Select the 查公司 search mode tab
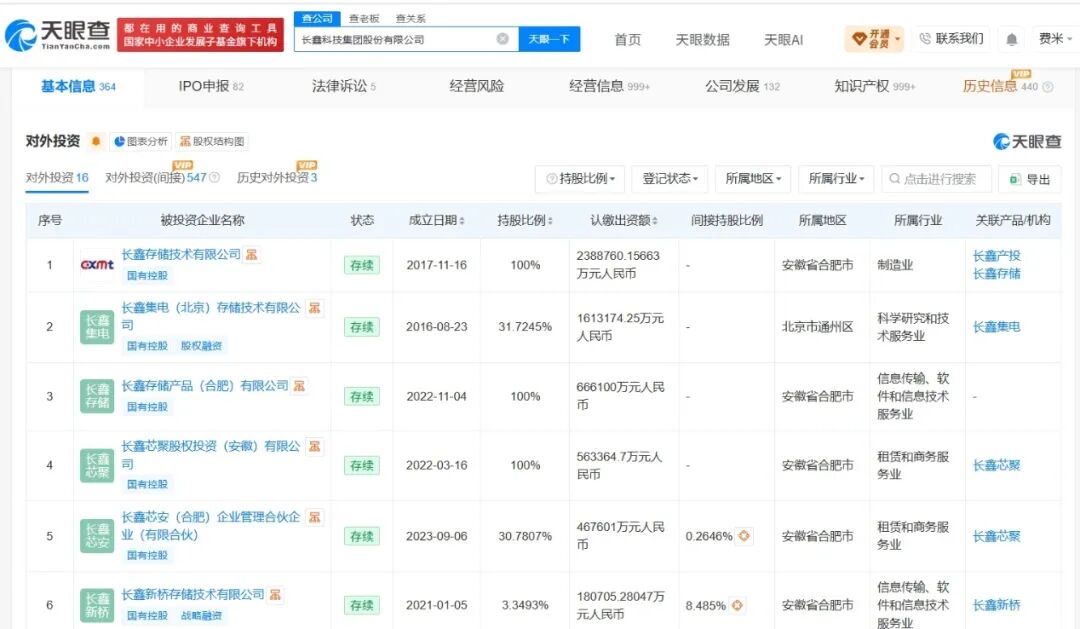Viewport: 1080px width, 629px height. point(317,19)
